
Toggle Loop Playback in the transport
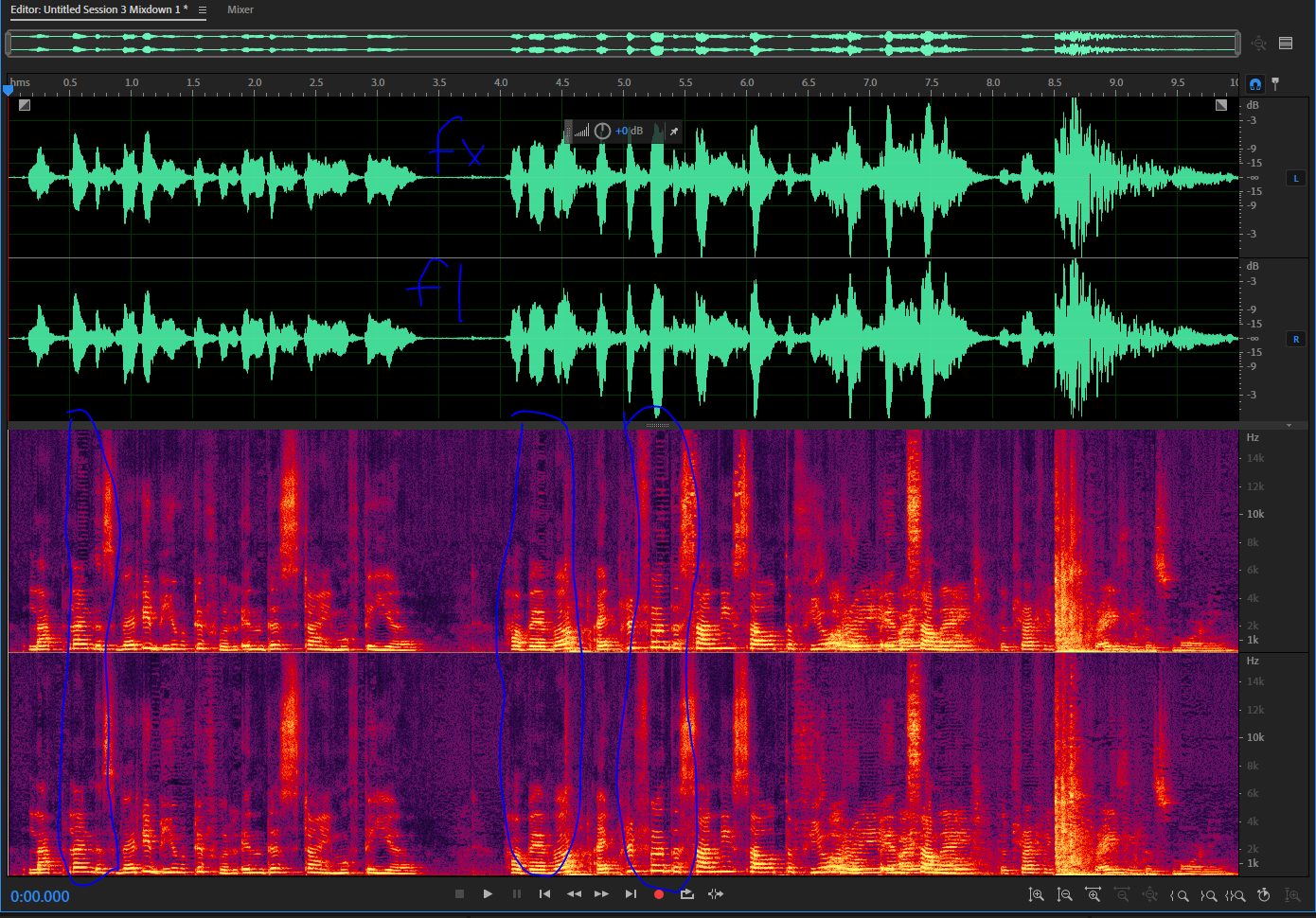point(687,894)
